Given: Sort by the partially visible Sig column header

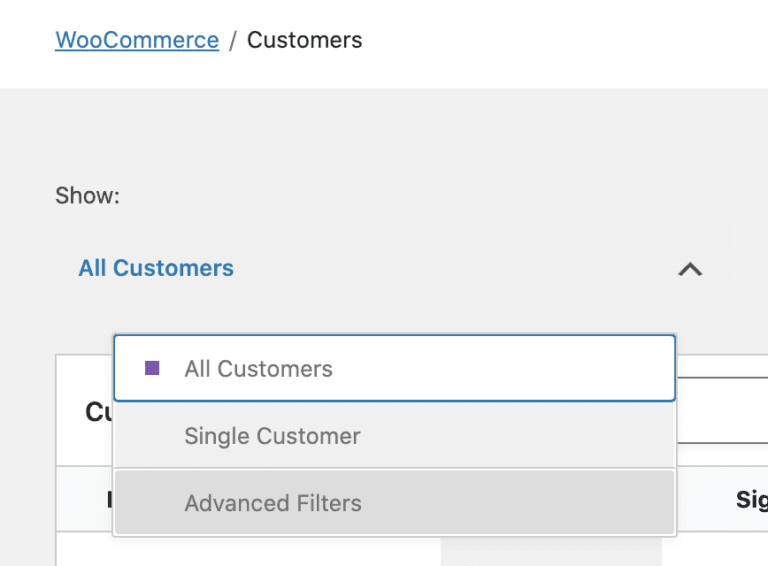Looking at the screenshot, I should pos(750,499).
